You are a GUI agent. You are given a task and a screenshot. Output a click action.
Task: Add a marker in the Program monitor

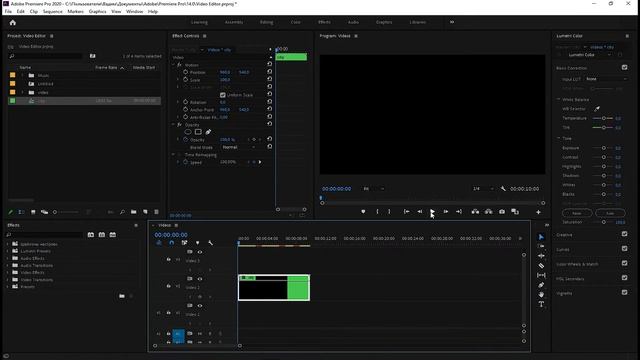363,211
